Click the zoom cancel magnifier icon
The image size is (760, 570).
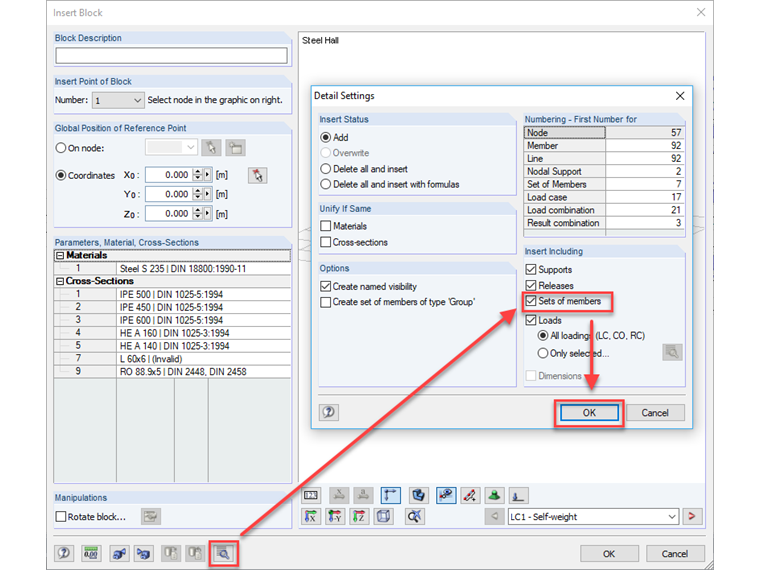[414, 516]
